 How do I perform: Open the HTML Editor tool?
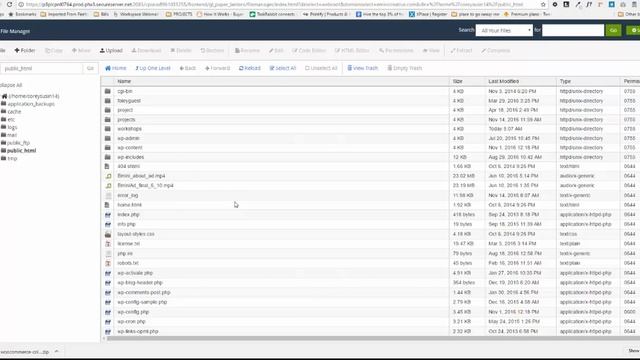[x=352, y=51]
